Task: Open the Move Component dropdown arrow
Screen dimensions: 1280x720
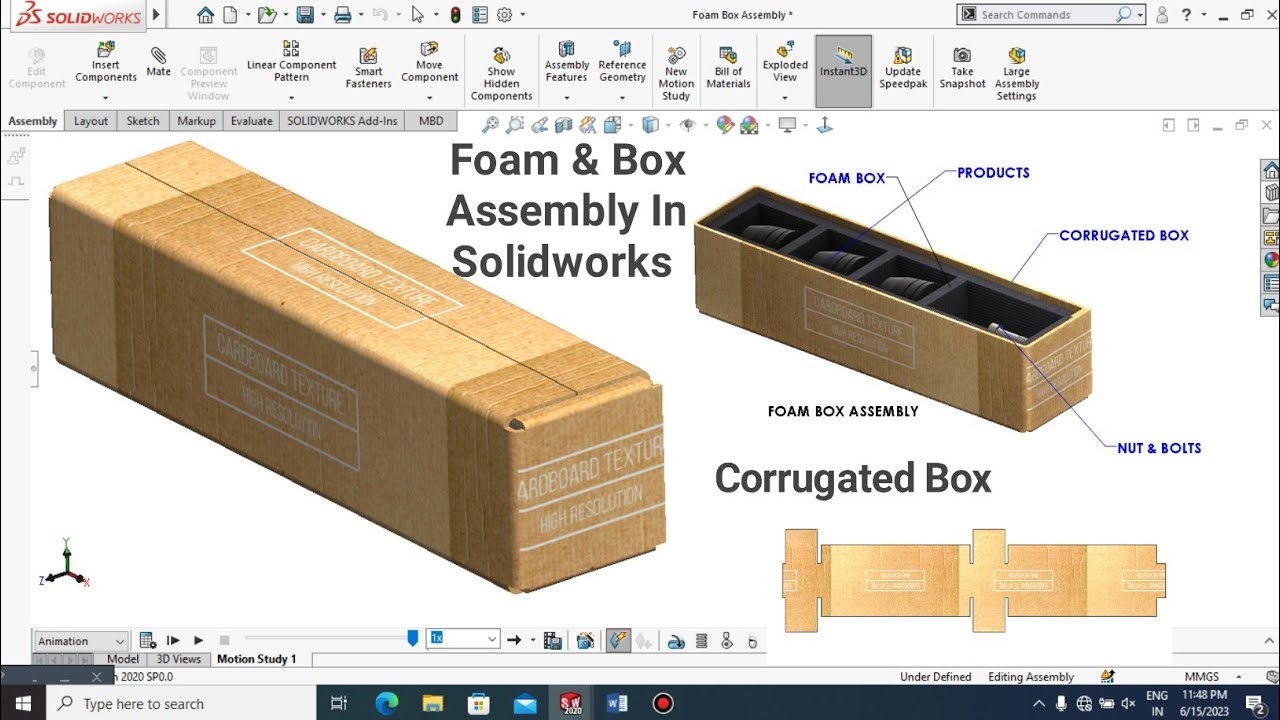Action: (x=430, y=98)
